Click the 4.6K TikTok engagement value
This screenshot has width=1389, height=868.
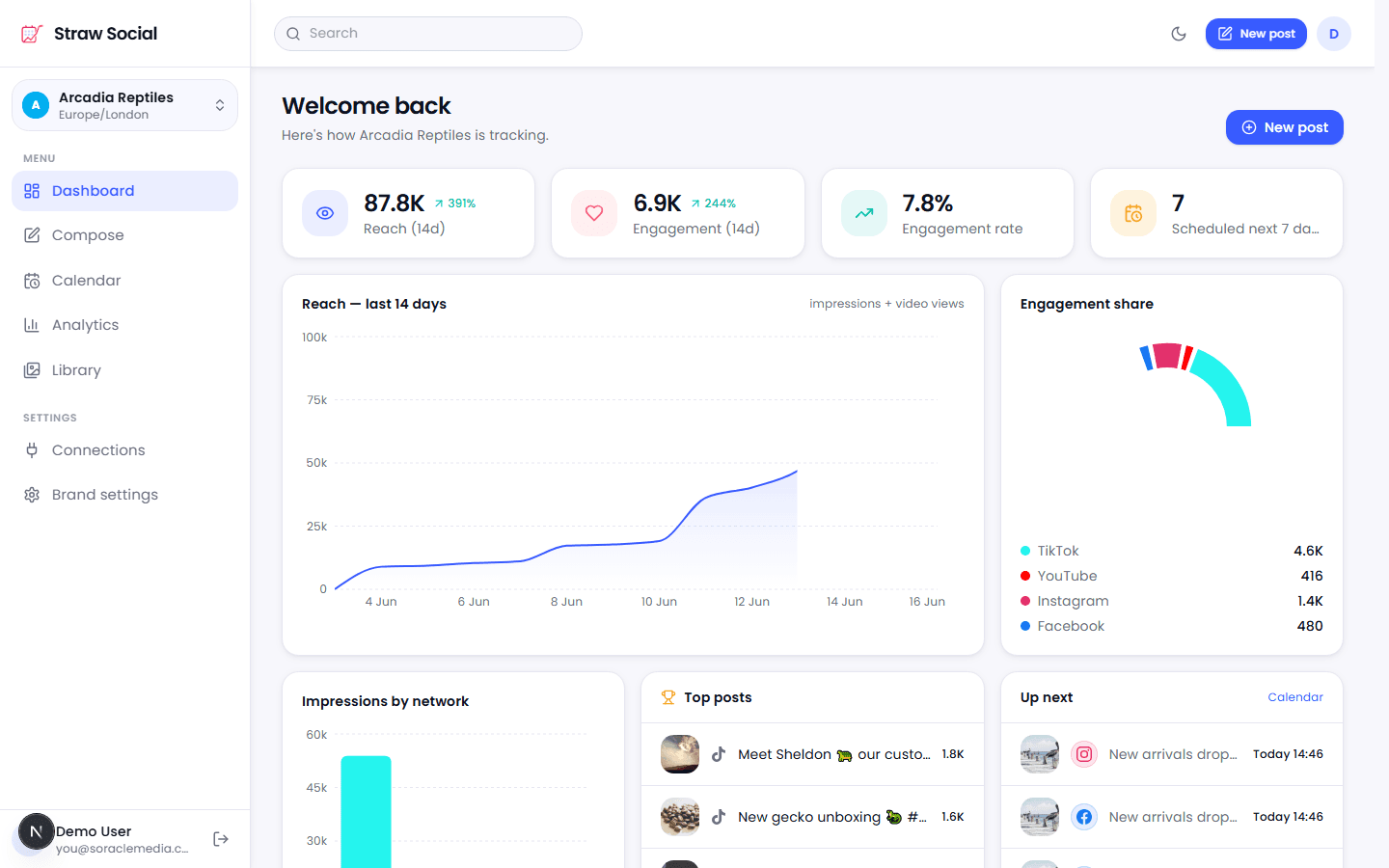[1308, 551]
